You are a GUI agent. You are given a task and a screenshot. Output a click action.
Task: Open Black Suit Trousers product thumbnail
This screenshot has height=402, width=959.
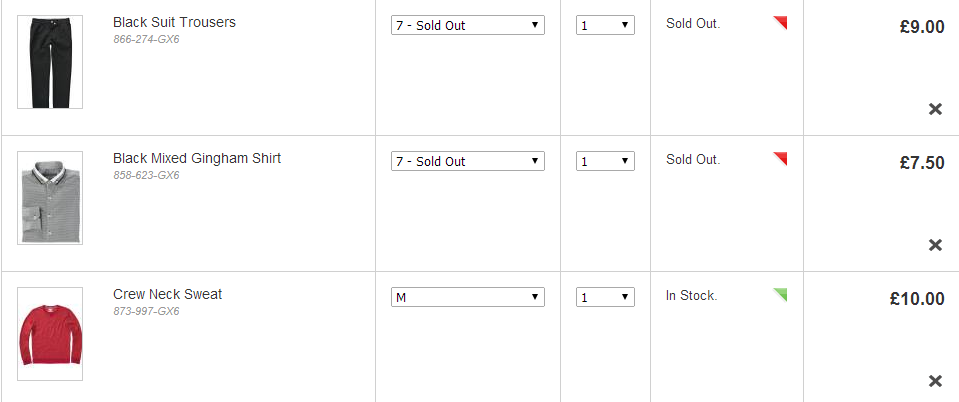point(49,61)
